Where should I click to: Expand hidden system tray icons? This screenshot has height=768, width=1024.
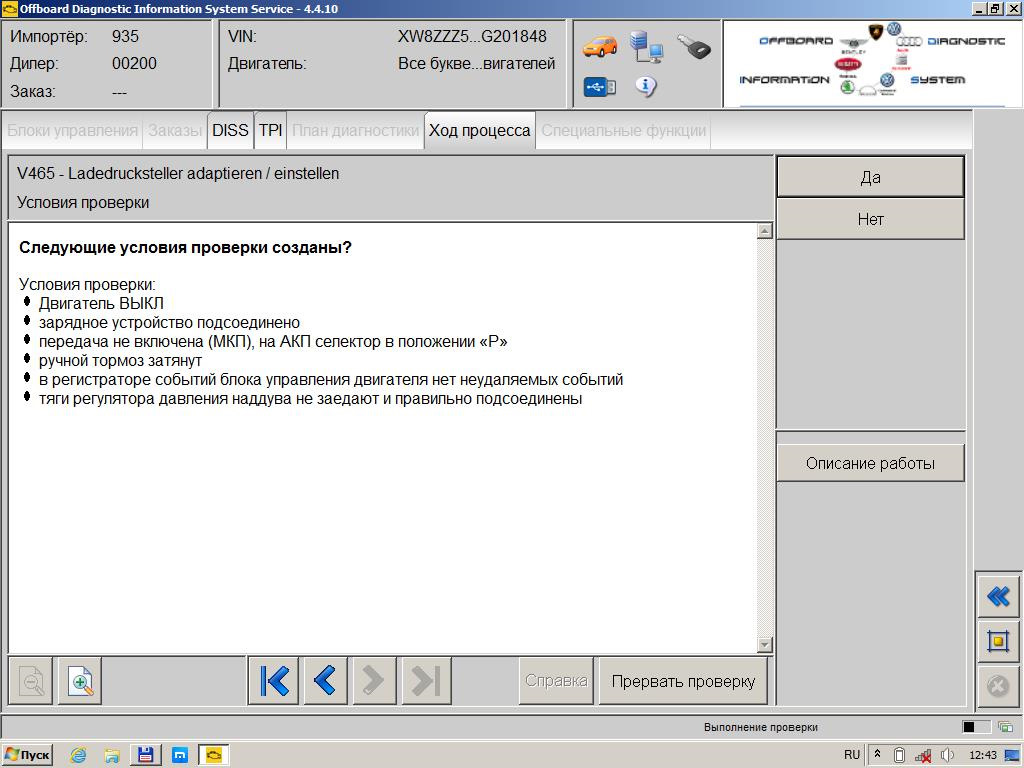pos(878,755)
